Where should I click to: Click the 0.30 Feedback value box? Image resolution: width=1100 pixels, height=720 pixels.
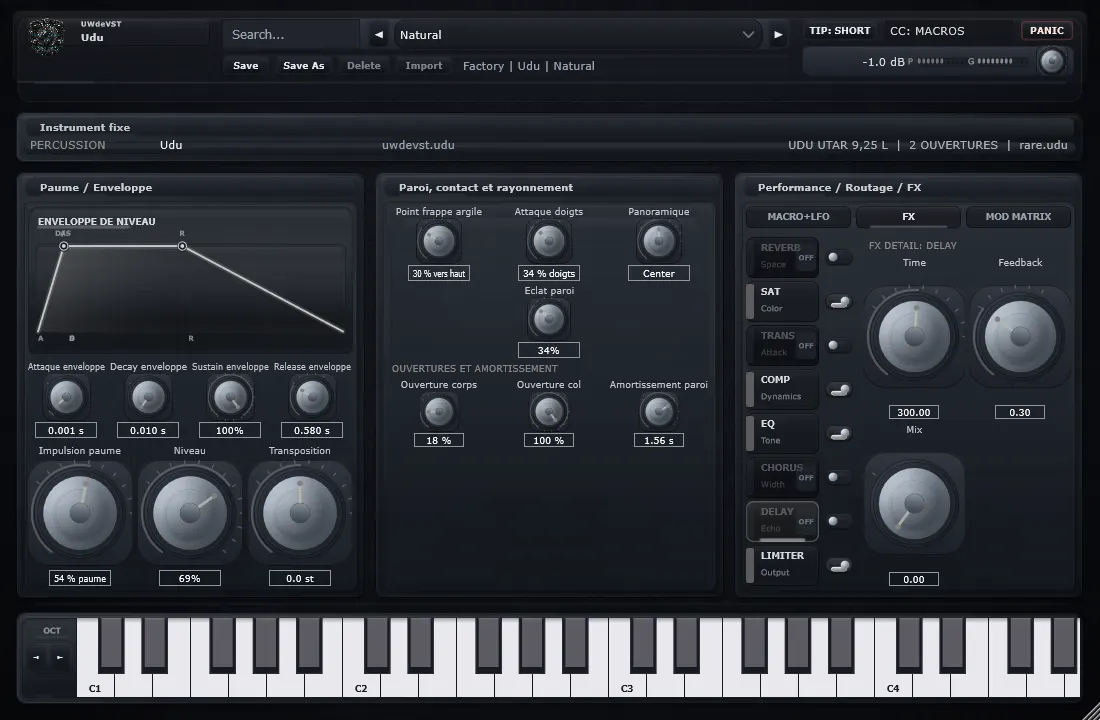coord(1020,412)
